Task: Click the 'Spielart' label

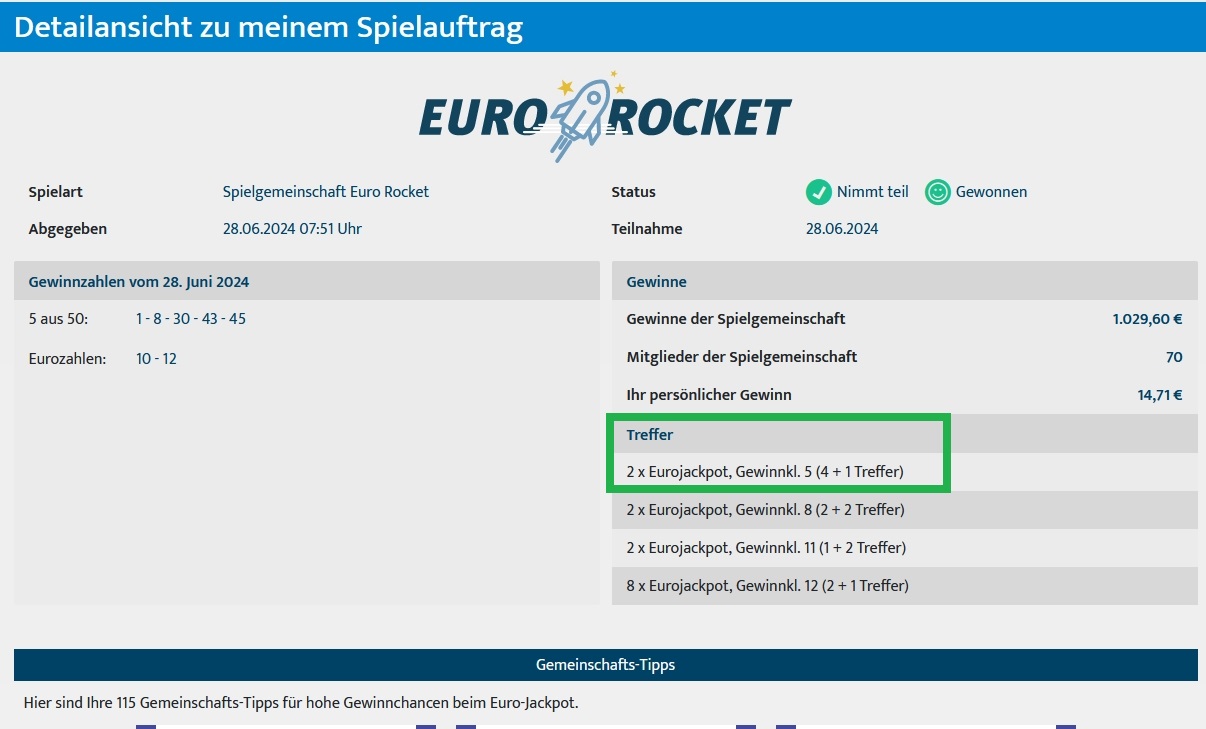Action: (x=56, y=192)
